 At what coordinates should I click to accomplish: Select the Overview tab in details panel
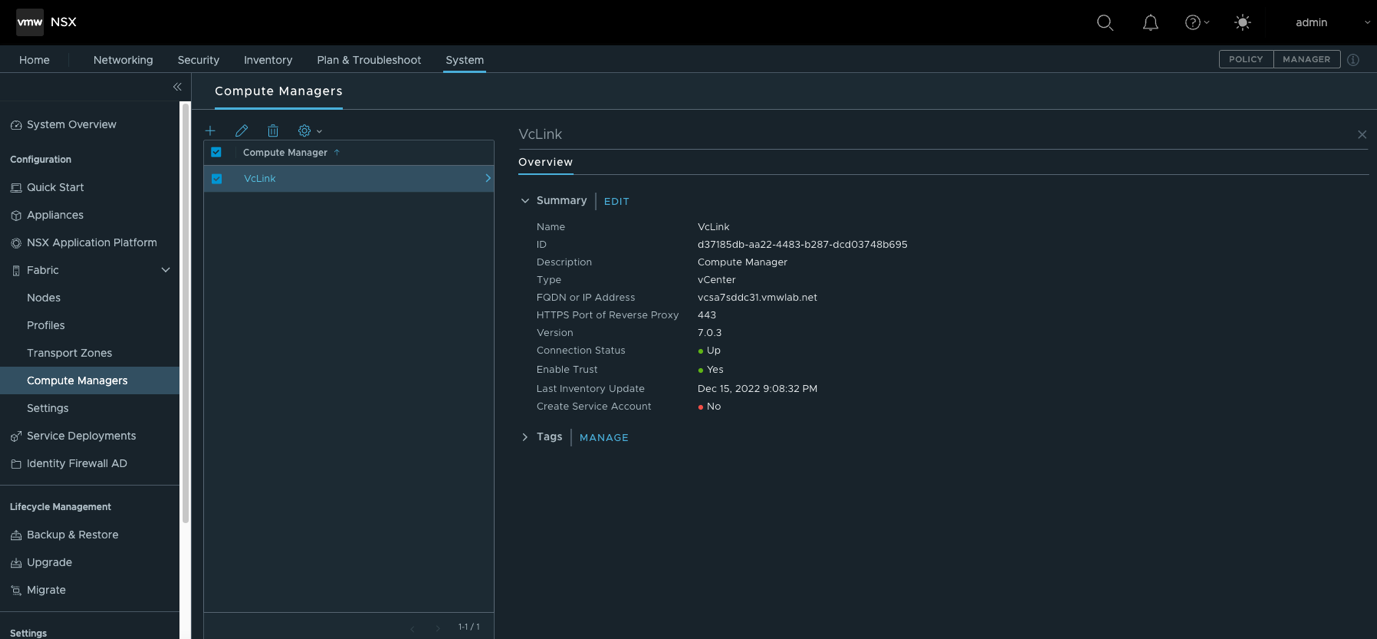tap(545, 162)
